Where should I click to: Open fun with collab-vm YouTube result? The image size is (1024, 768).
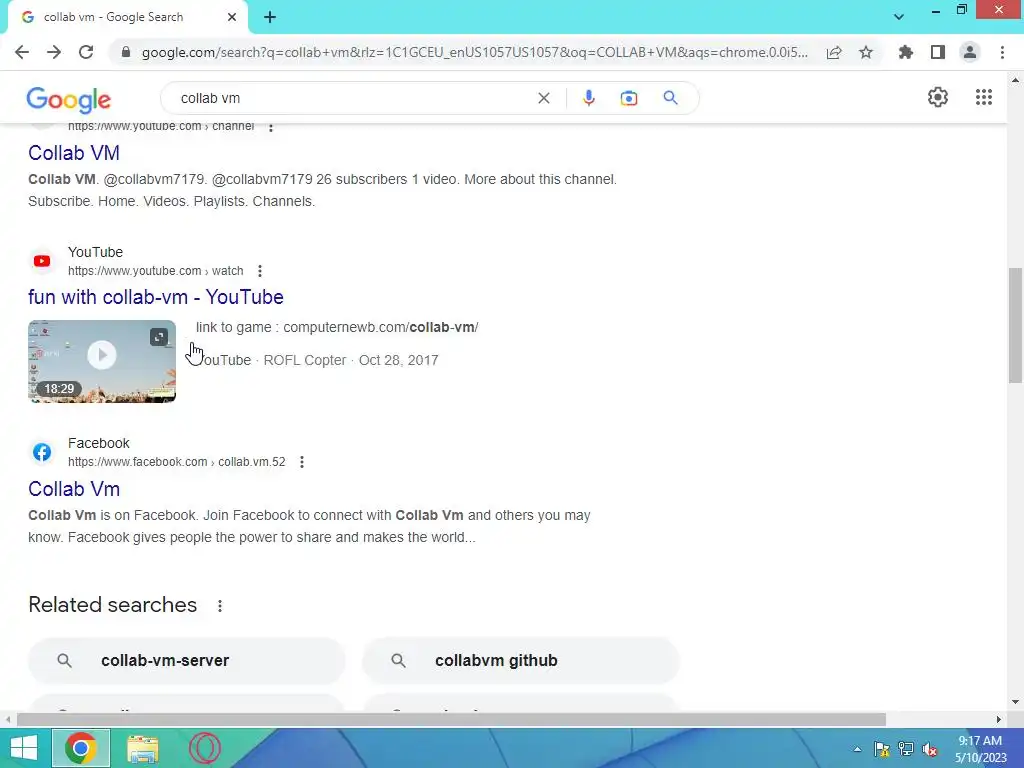155,297
